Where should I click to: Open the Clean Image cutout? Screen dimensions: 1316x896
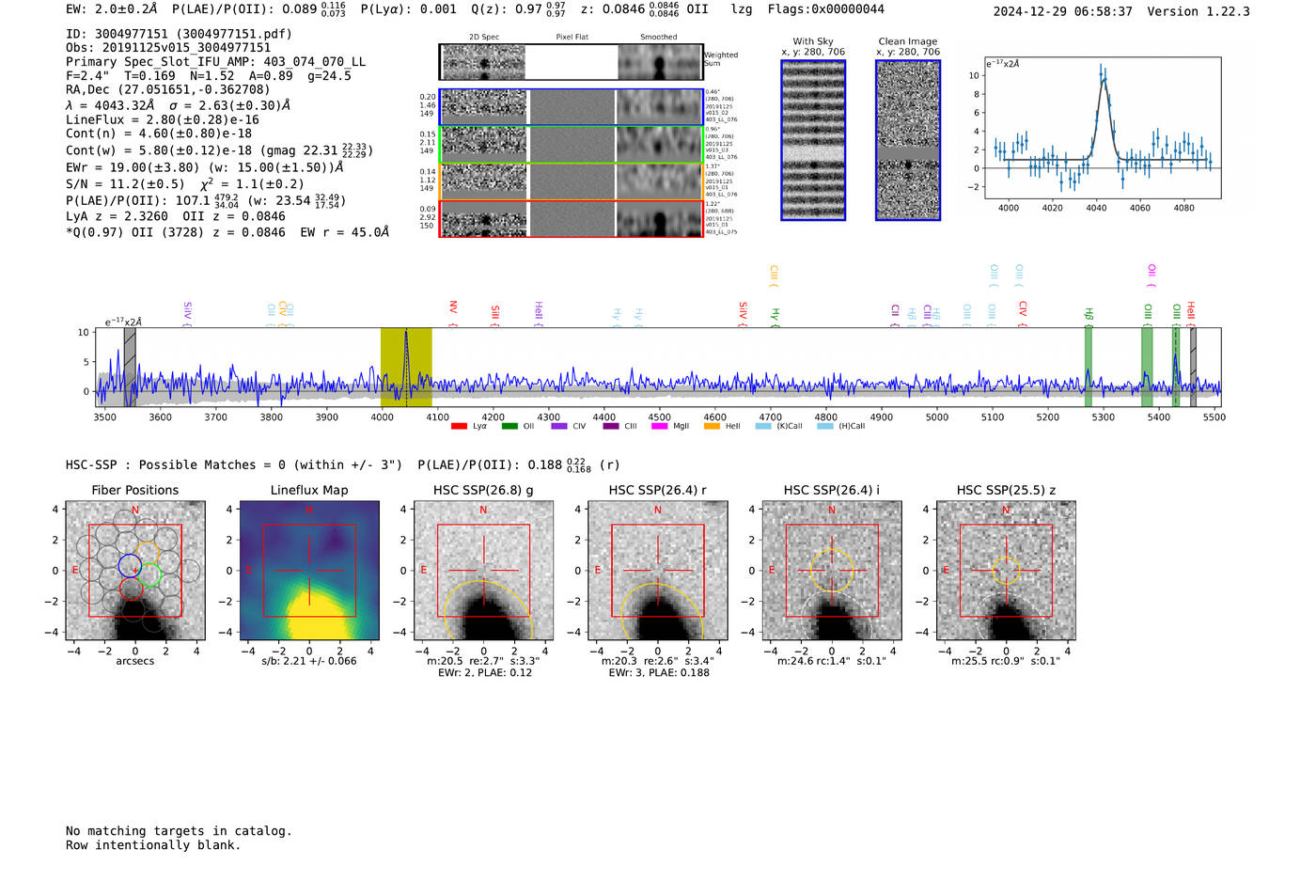tap(908, 140)
